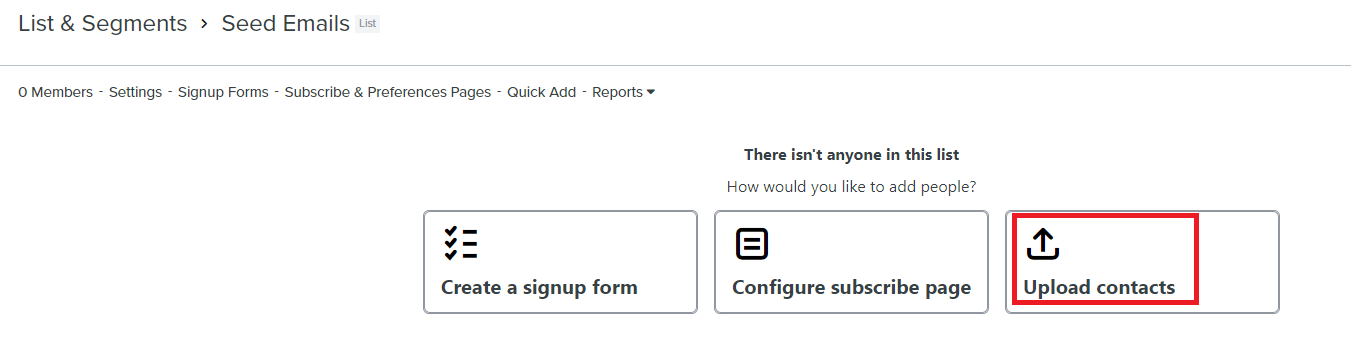Click the horizontal divider below the breadcrumb
This screenshot has height=361, width=1351.
pyautogui.click(x=675, y=66)
